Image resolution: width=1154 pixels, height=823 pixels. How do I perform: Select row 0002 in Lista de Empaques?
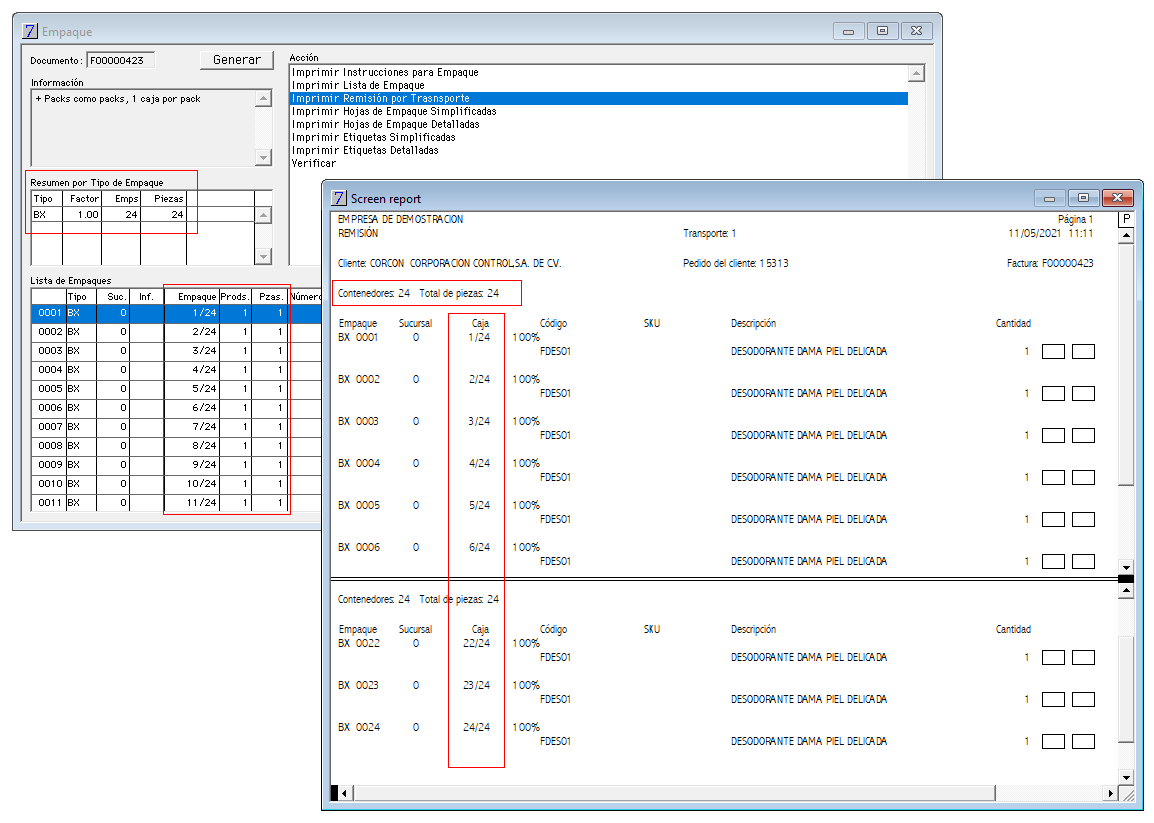point(177,332)
